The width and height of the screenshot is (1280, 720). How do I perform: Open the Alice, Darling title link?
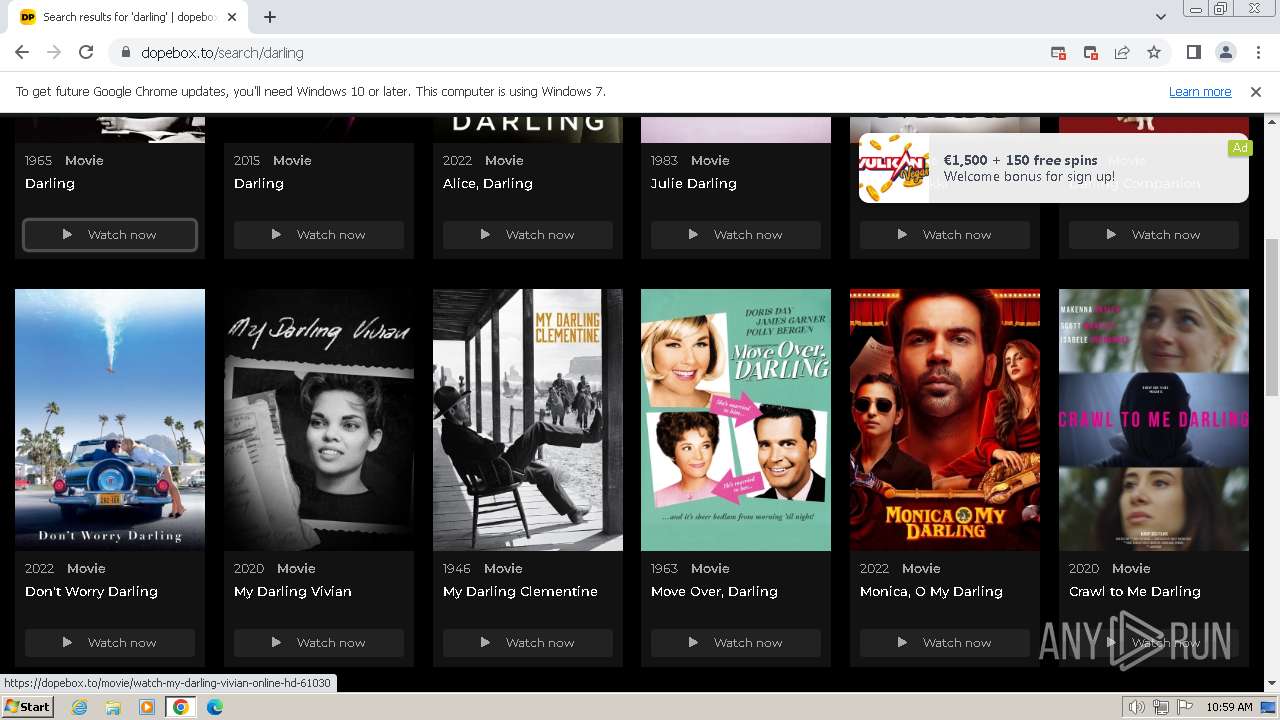tap(488, 184)
